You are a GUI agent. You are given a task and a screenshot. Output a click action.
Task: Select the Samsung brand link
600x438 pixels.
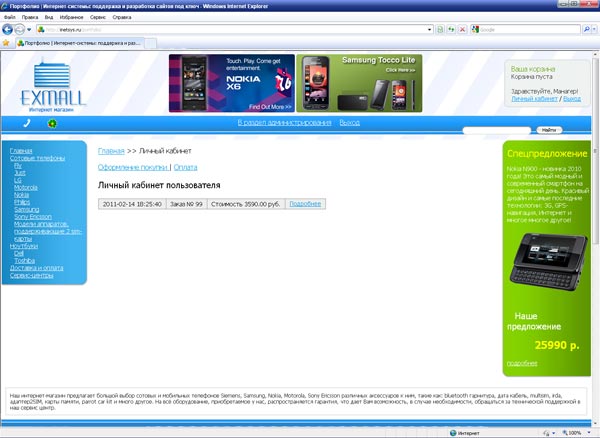[27, 210]
